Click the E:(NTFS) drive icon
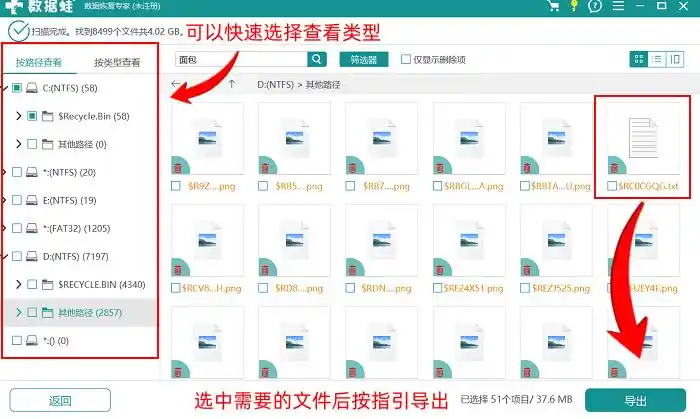Image resolution: width=700 pixels, height=419 pixels. pyautogui.click(x=31, y=200)
